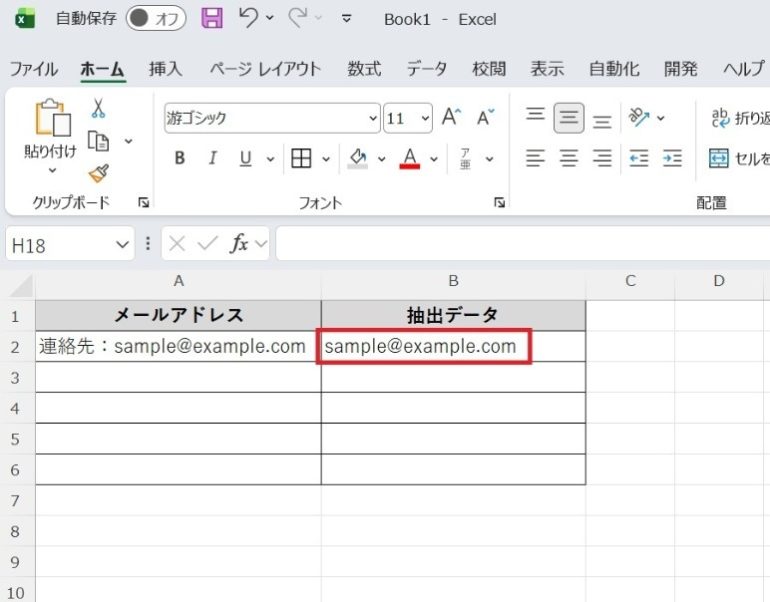Click the Redo arrow icon
770x602 pixels.
298,18
